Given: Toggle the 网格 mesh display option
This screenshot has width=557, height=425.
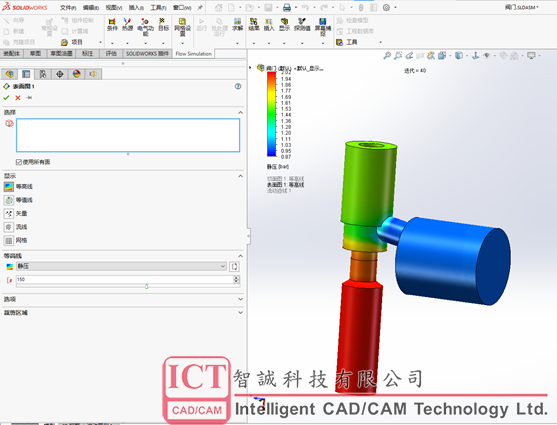Looking at the screenshot, I should point(9,241).
